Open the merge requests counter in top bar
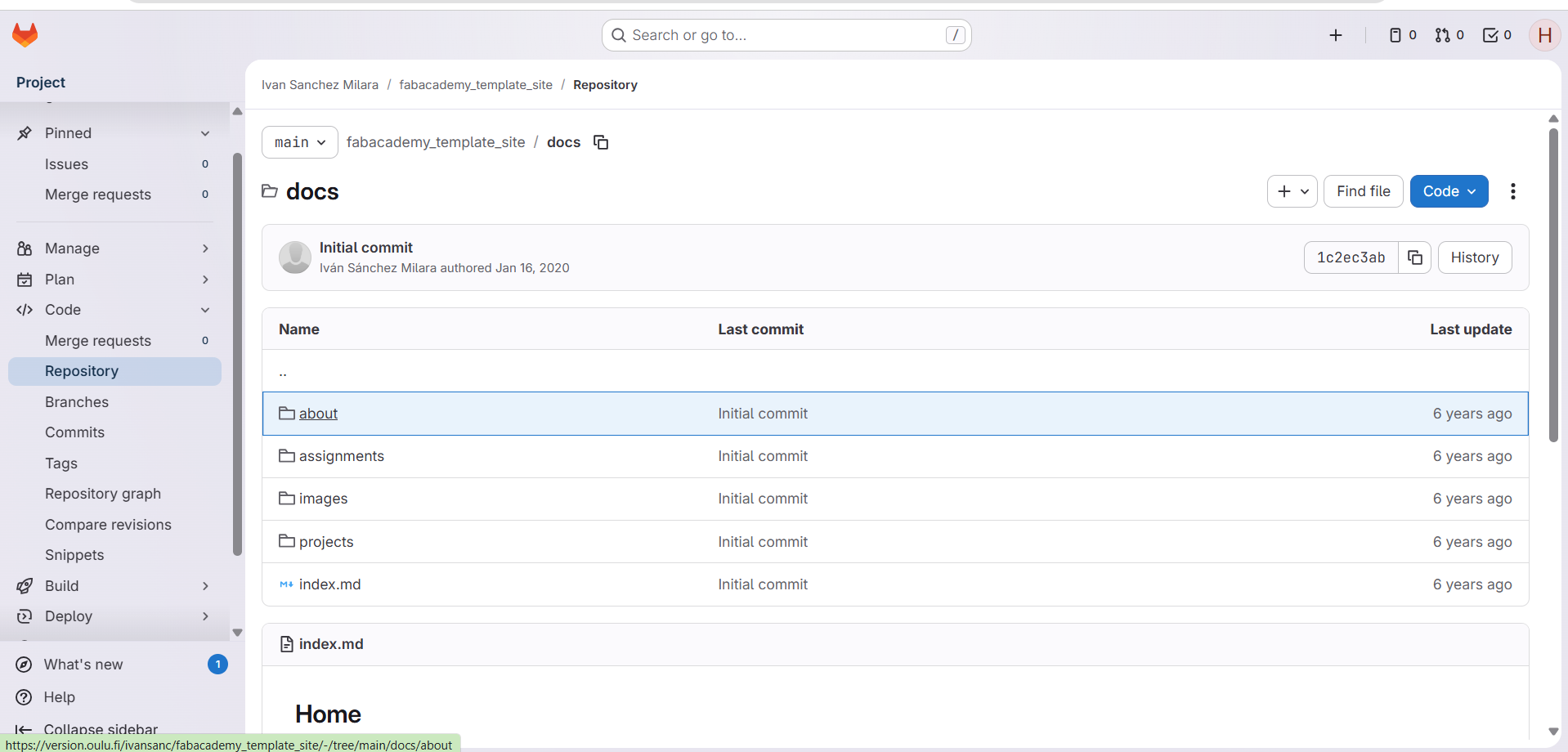The height and width of the screenshot is (752, 1568). pos(1449,35)
